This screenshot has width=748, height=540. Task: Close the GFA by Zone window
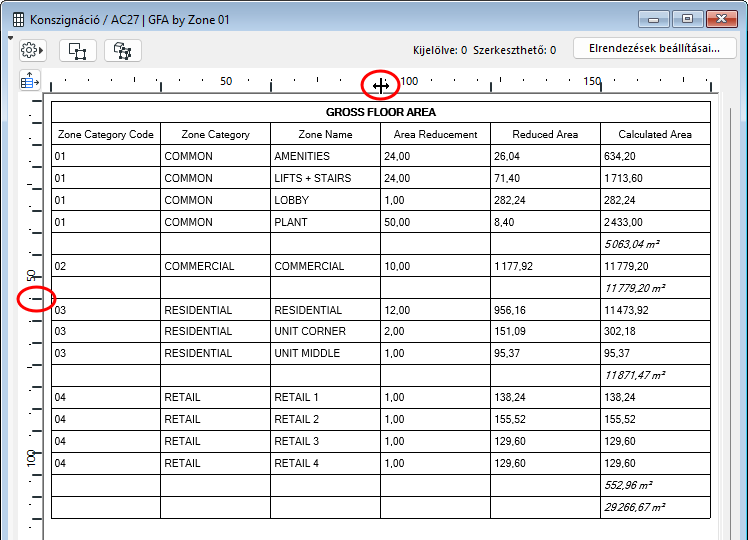point(721,19)
